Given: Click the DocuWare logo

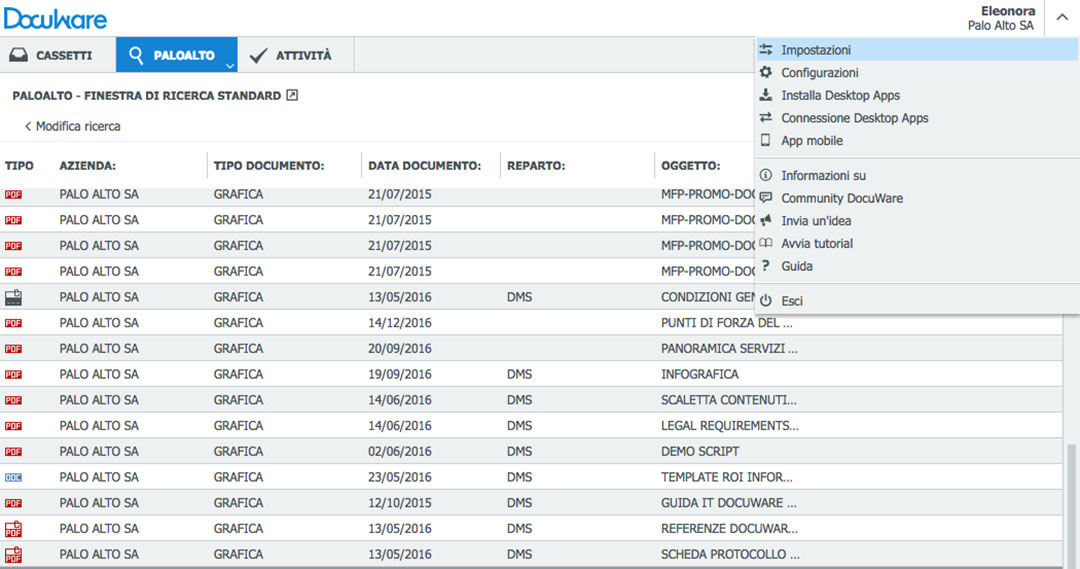Looking at the screenshot, I should (x=55, y=19).
